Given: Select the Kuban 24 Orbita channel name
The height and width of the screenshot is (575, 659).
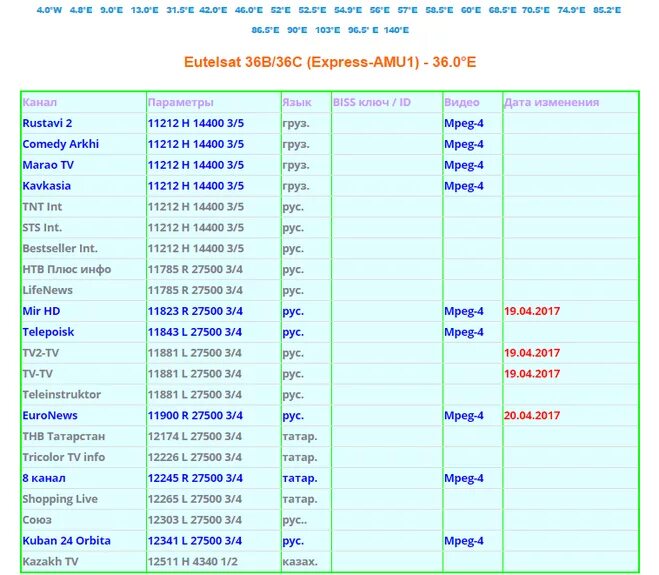Looking at the screenshot, I should click(x=67, y=541).
